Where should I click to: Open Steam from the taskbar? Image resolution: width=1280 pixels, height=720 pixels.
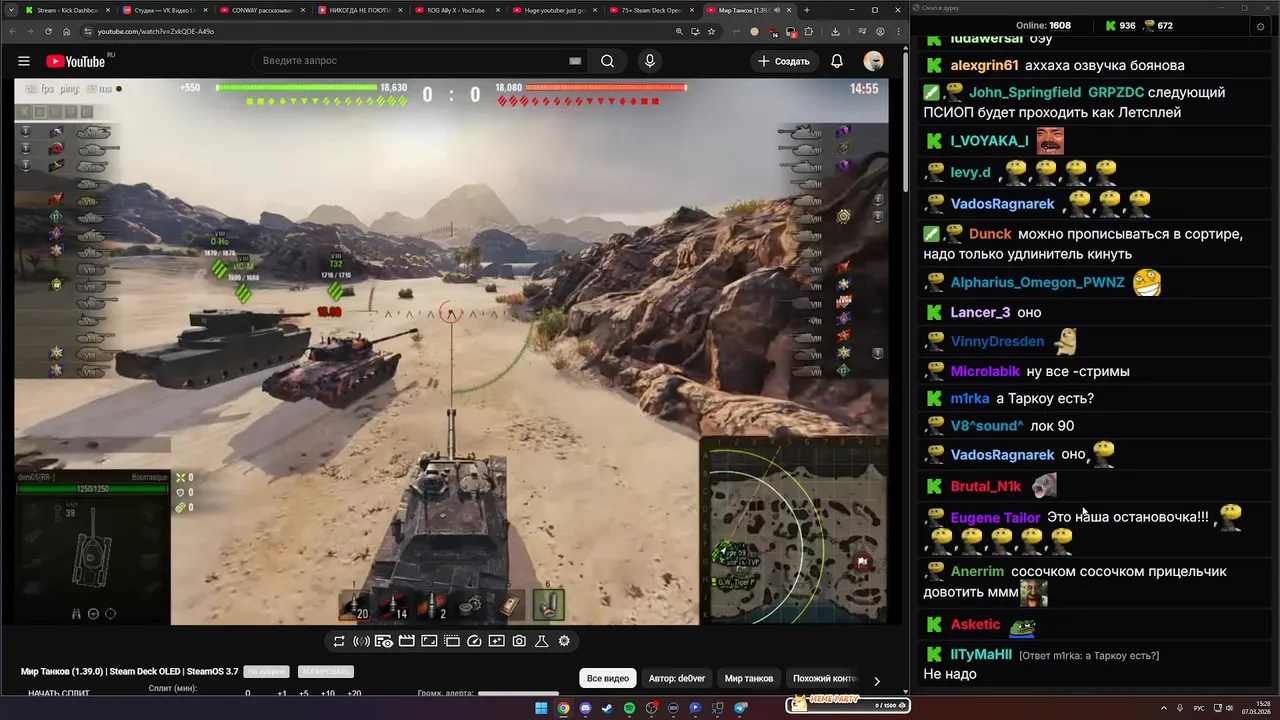click(607, 708)
